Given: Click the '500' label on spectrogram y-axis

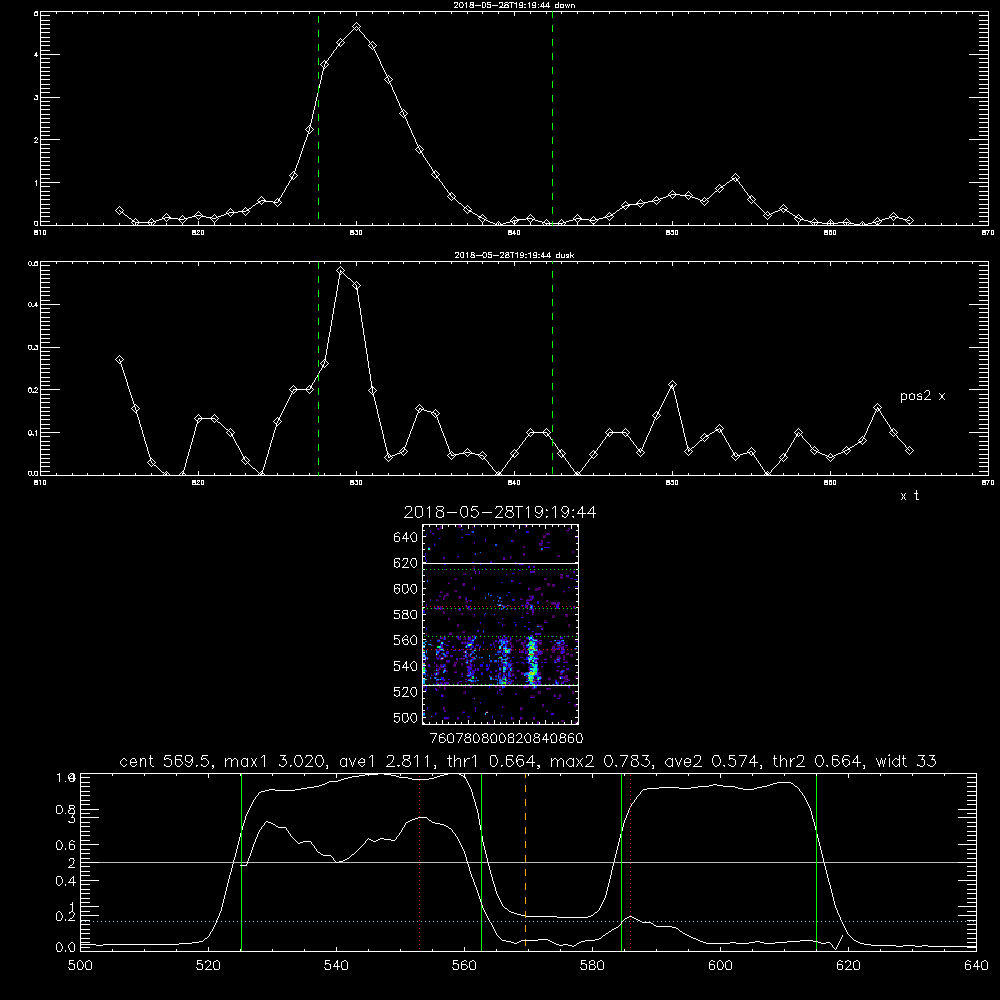Looking at the screenshot, I should (406, 717).
